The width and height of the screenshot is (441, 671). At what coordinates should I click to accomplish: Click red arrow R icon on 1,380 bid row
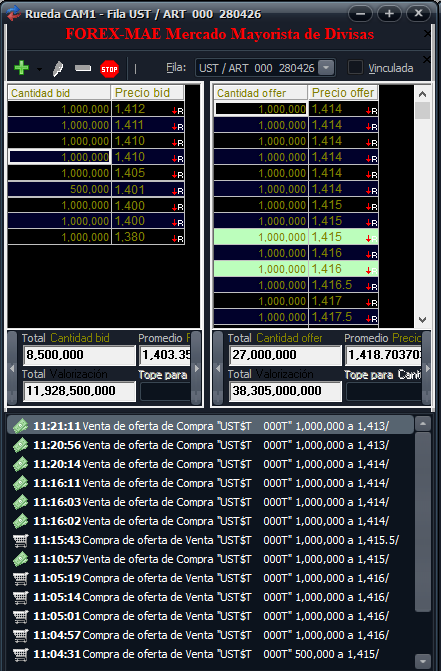pos(178,239)
